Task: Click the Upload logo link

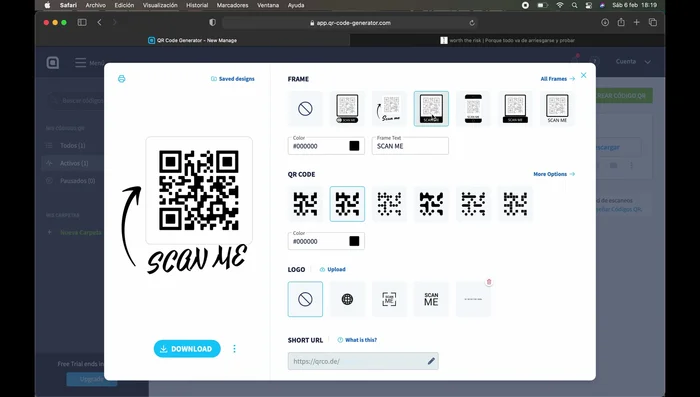Action: click(333, 269)
